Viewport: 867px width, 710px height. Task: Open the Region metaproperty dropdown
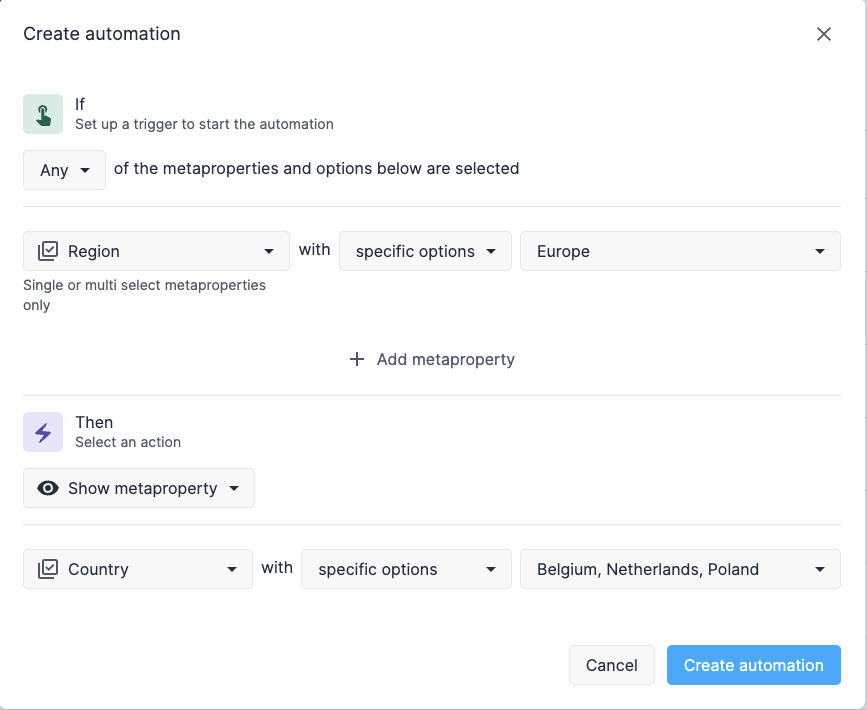coord(156,251)
